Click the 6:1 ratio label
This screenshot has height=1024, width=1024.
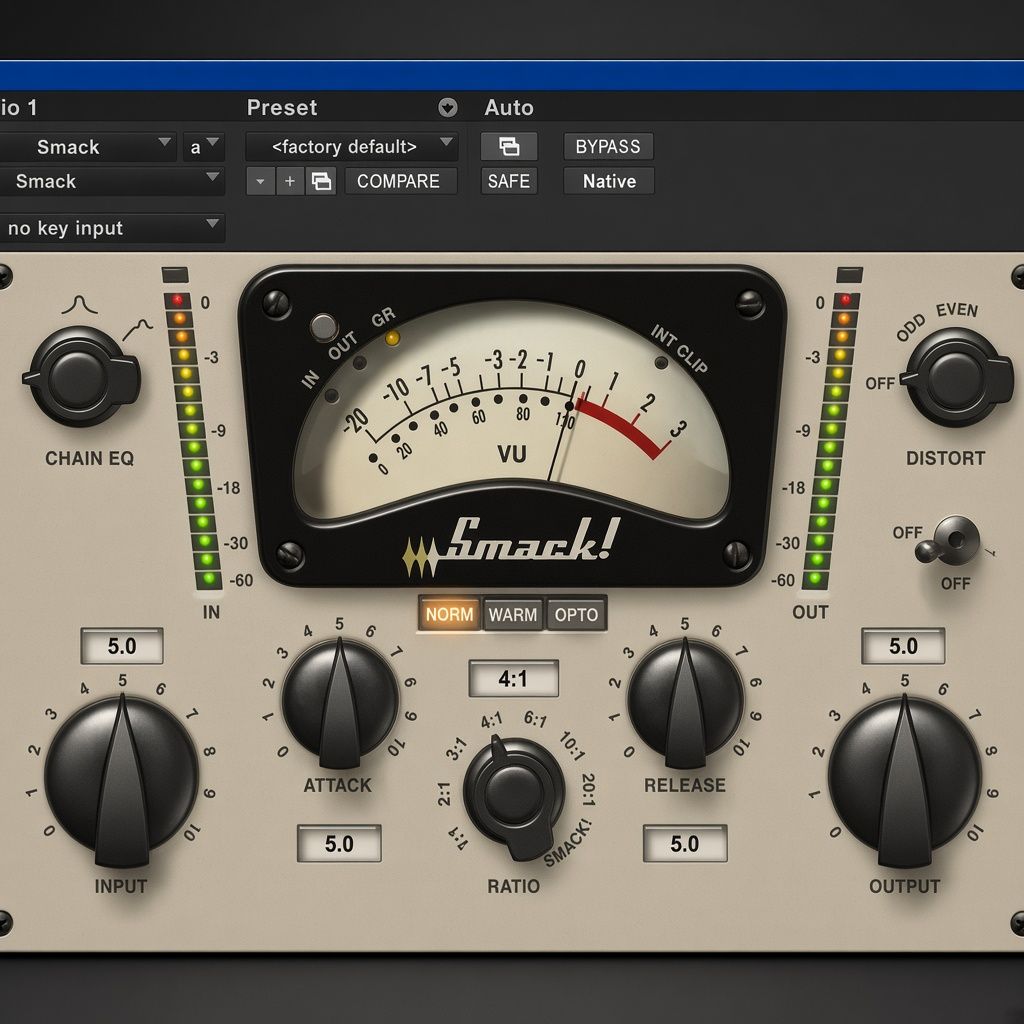(x=536, y=719)
